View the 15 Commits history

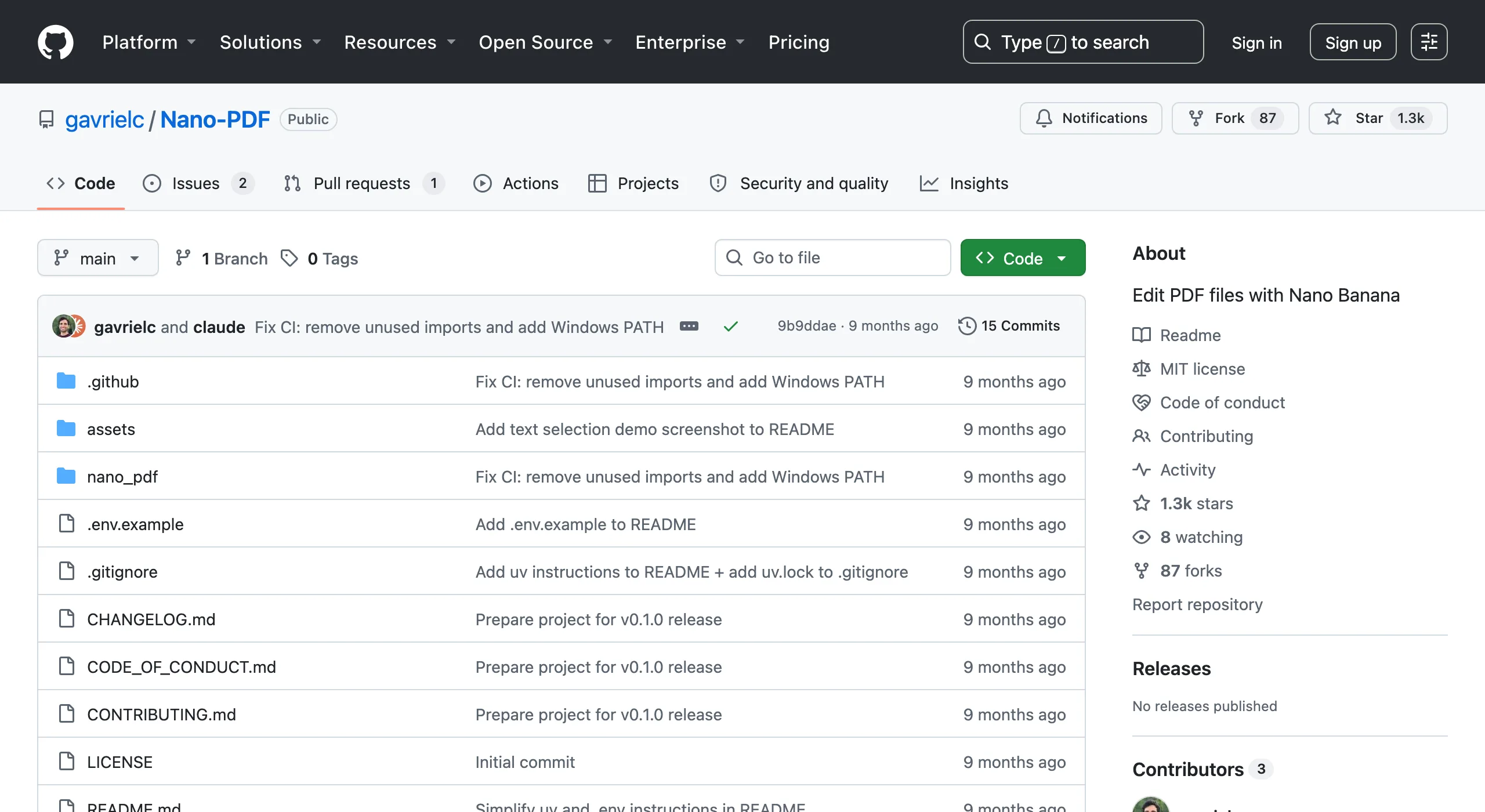1009,326
